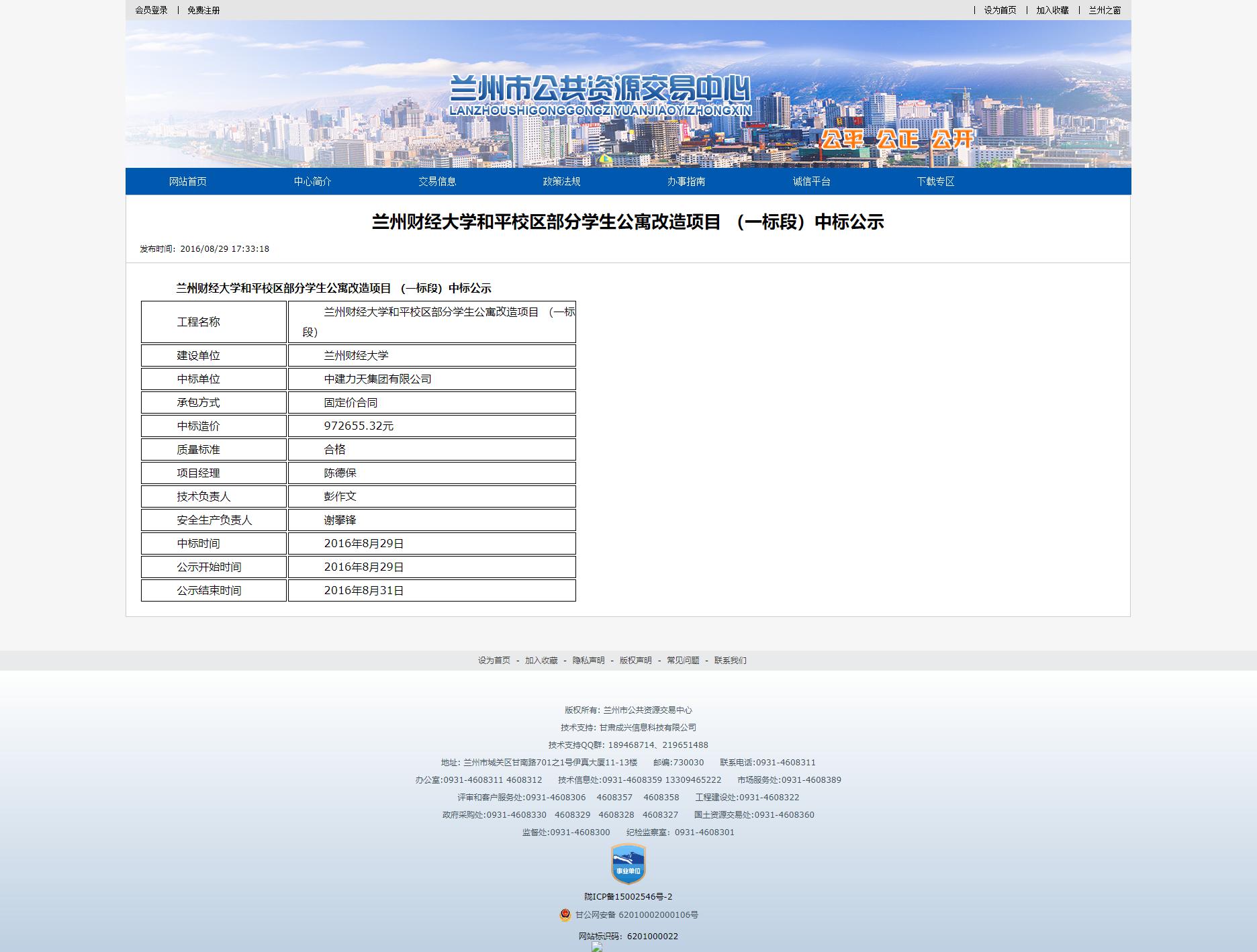
Task: Click the 固定价合同 cell
Action: coord(432,402)
